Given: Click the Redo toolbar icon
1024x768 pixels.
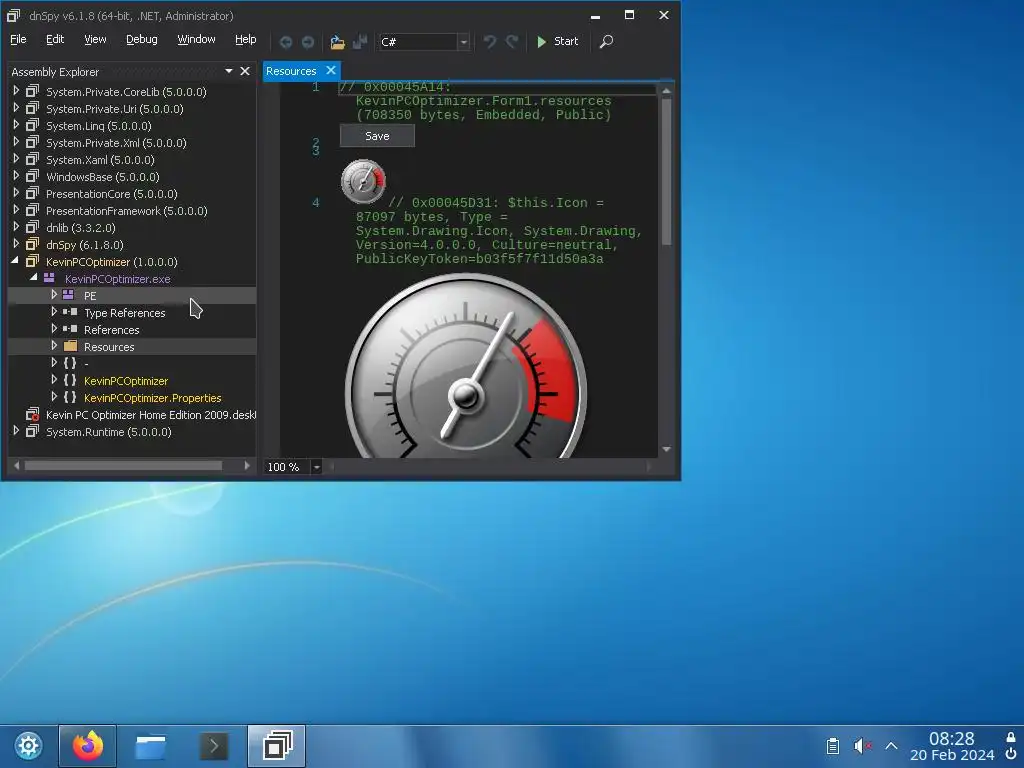Looking at the screenshot, I should pos(512,42).
